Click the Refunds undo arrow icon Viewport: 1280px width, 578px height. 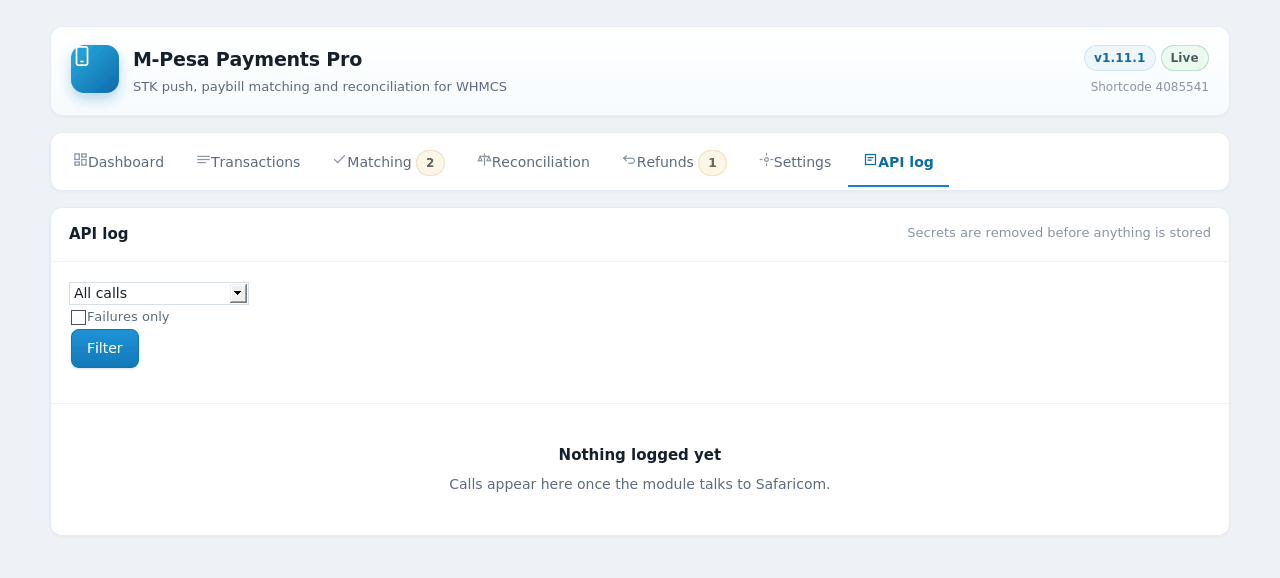pyautogui.click(x=629, y=159)
